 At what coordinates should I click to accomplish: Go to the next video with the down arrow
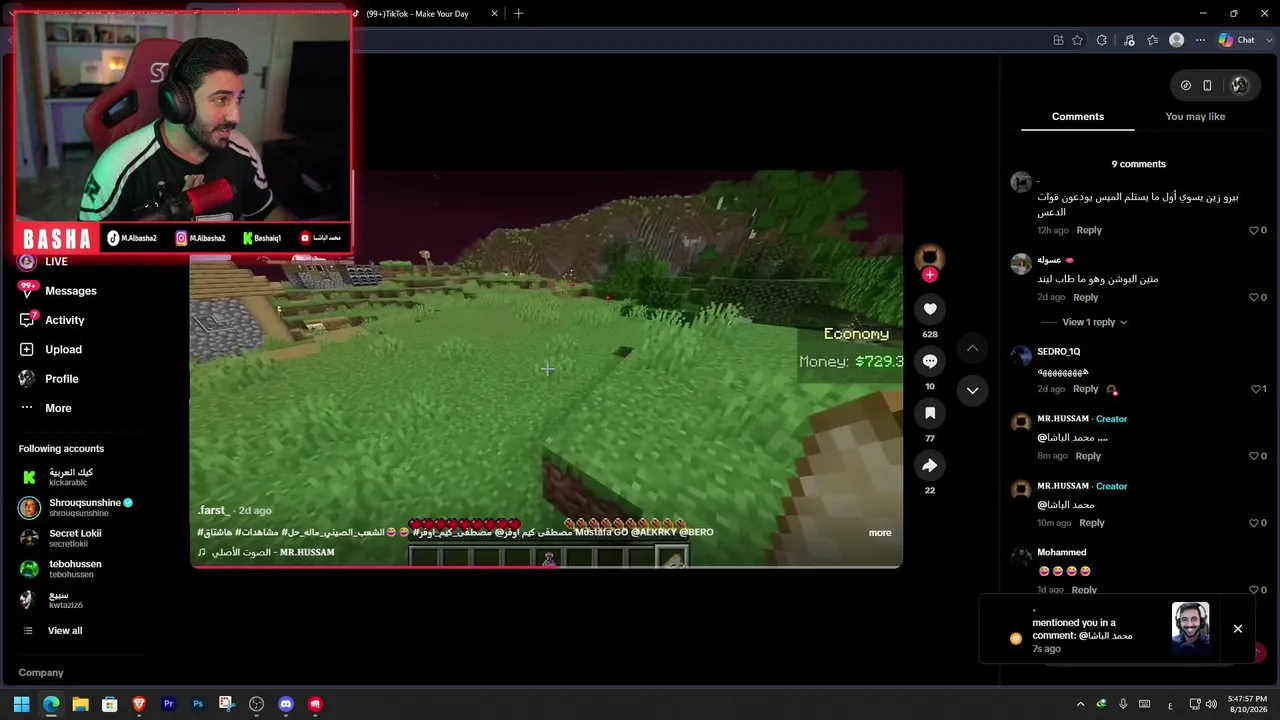[x=972, y=390]
